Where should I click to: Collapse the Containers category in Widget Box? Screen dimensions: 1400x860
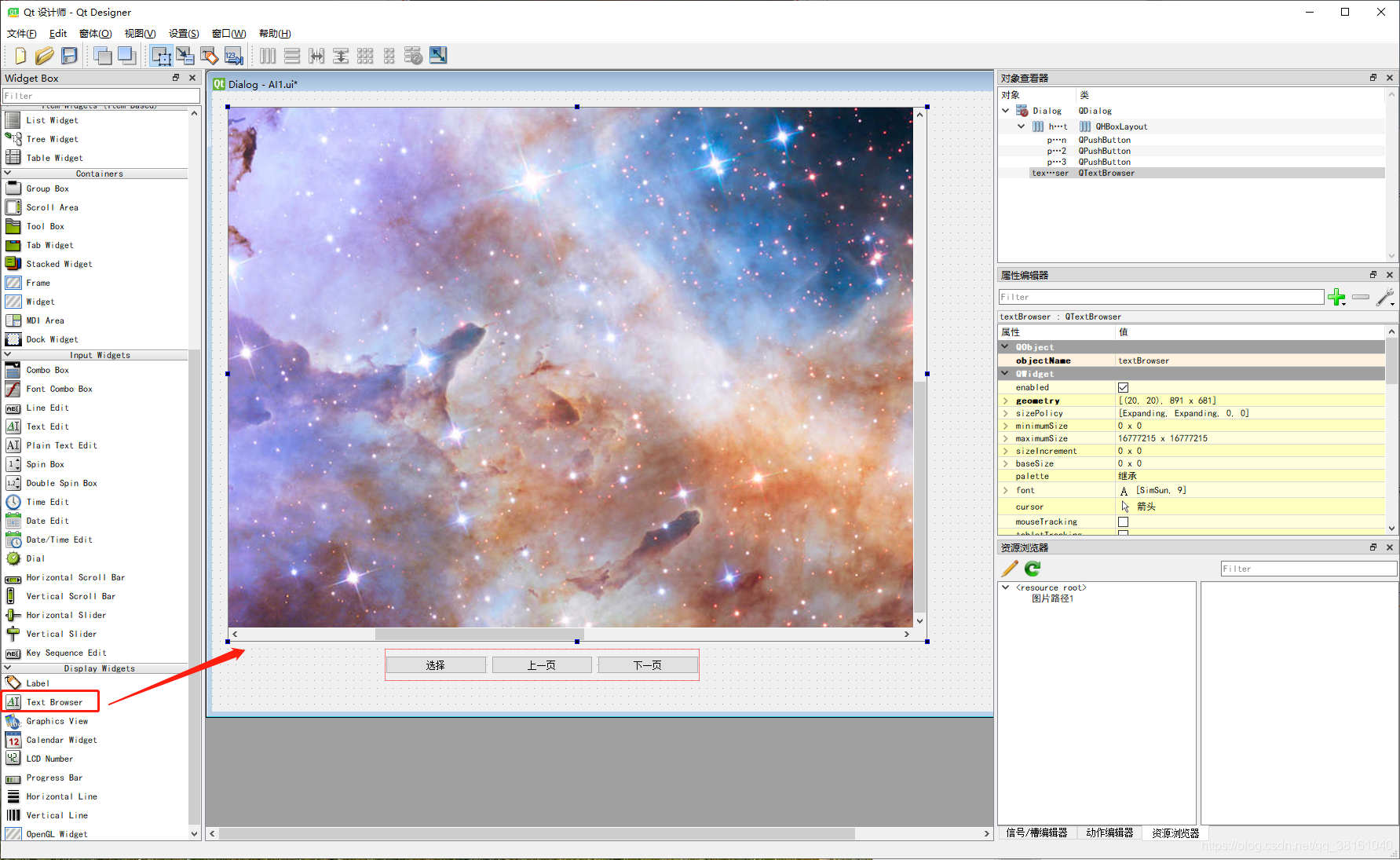8,174
